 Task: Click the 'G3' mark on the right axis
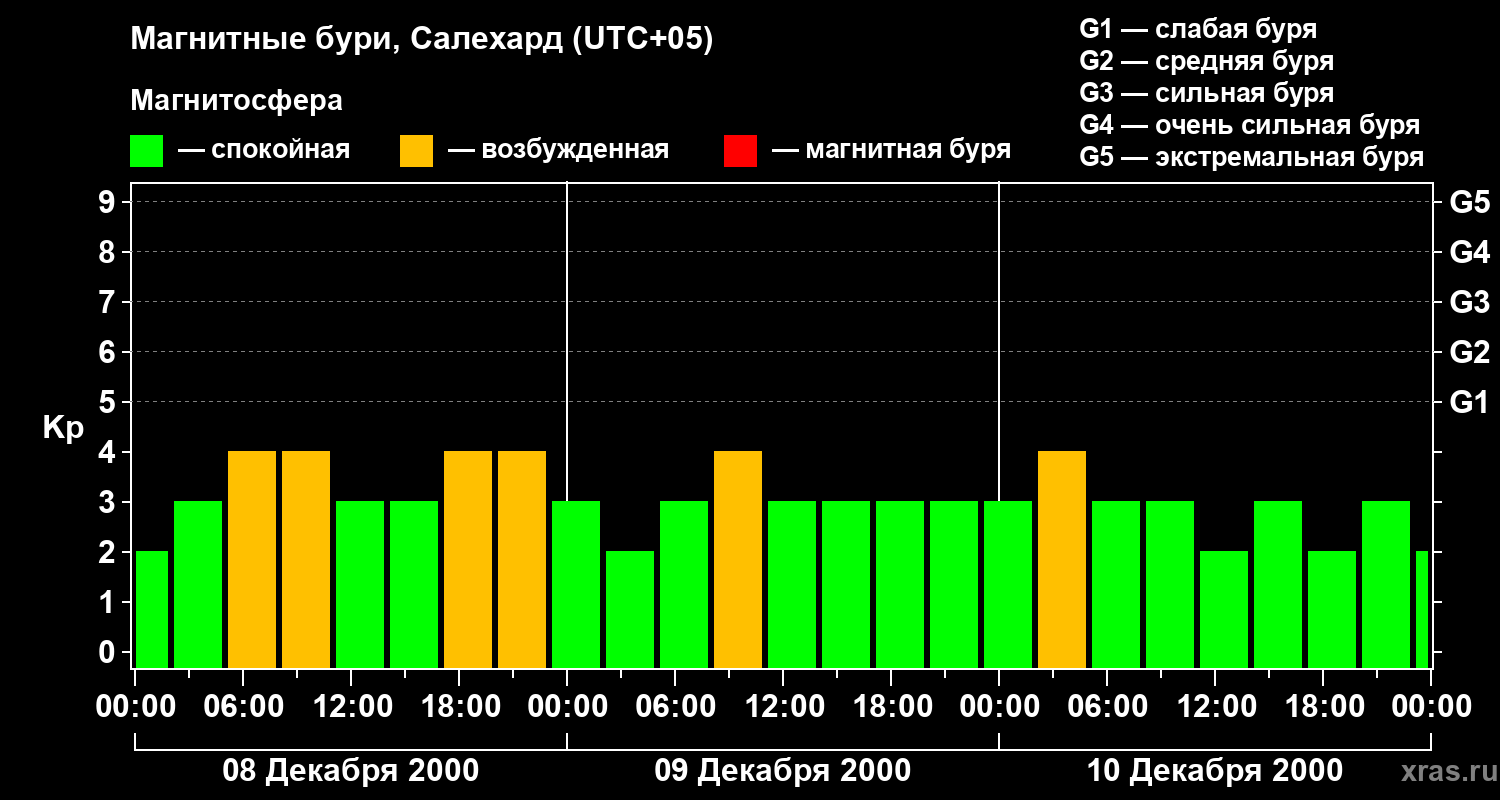click(x=1469, y=302)
